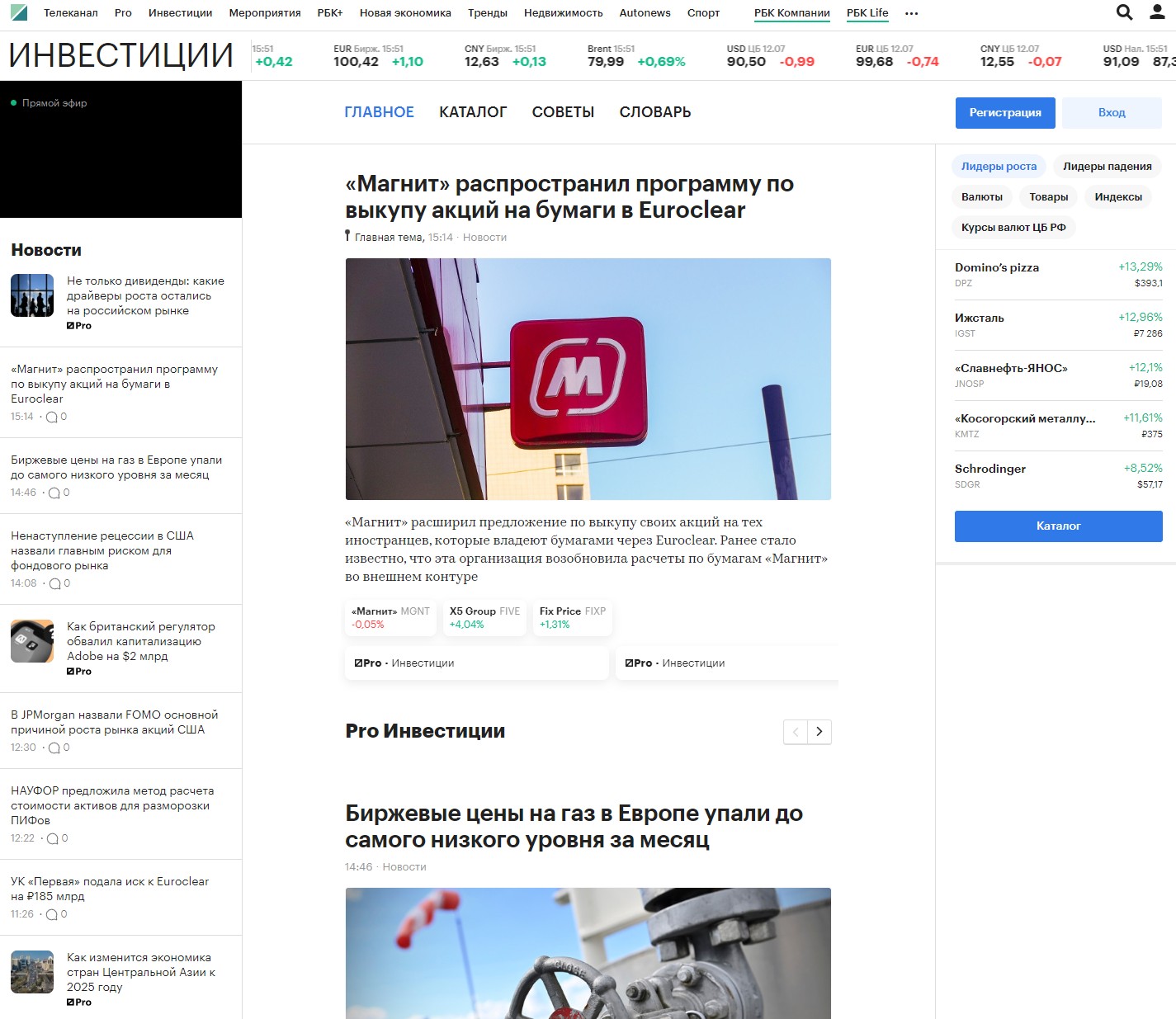Open comments on the JPMorgan FOMO news

[x=57, y=748]
